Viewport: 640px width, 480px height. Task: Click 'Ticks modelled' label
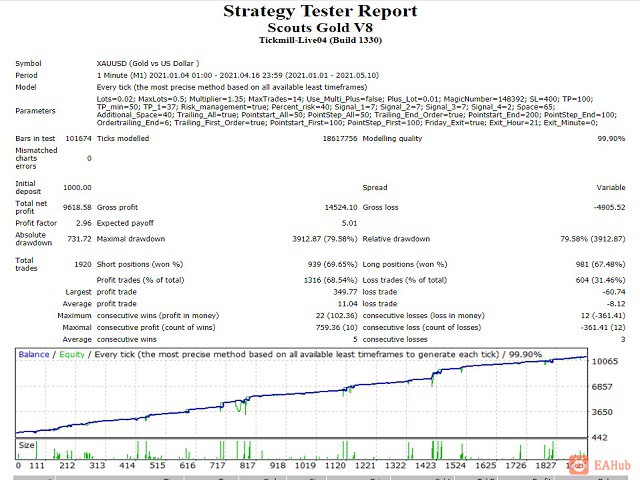123,138
